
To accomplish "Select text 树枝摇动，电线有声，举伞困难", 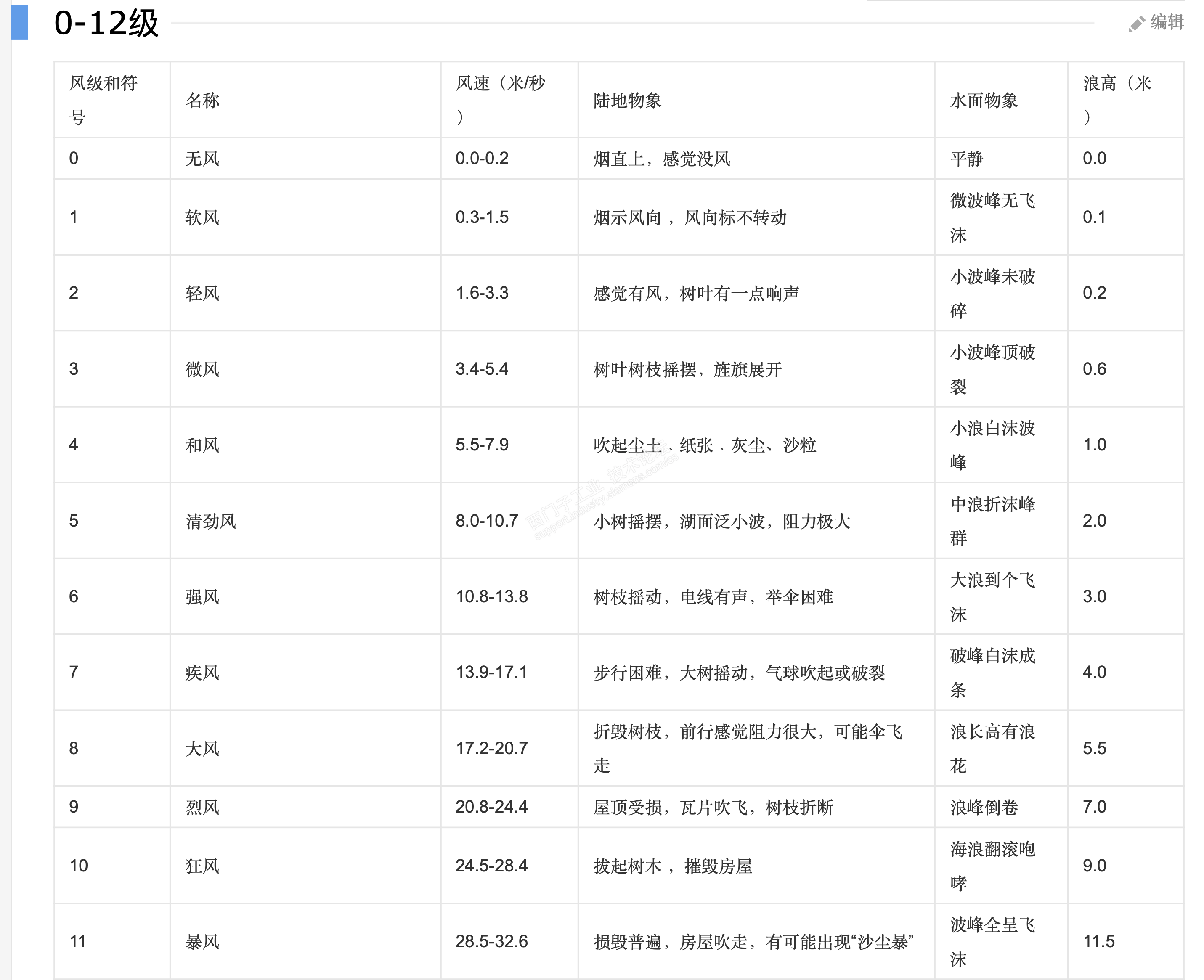I will coord(713,597).
